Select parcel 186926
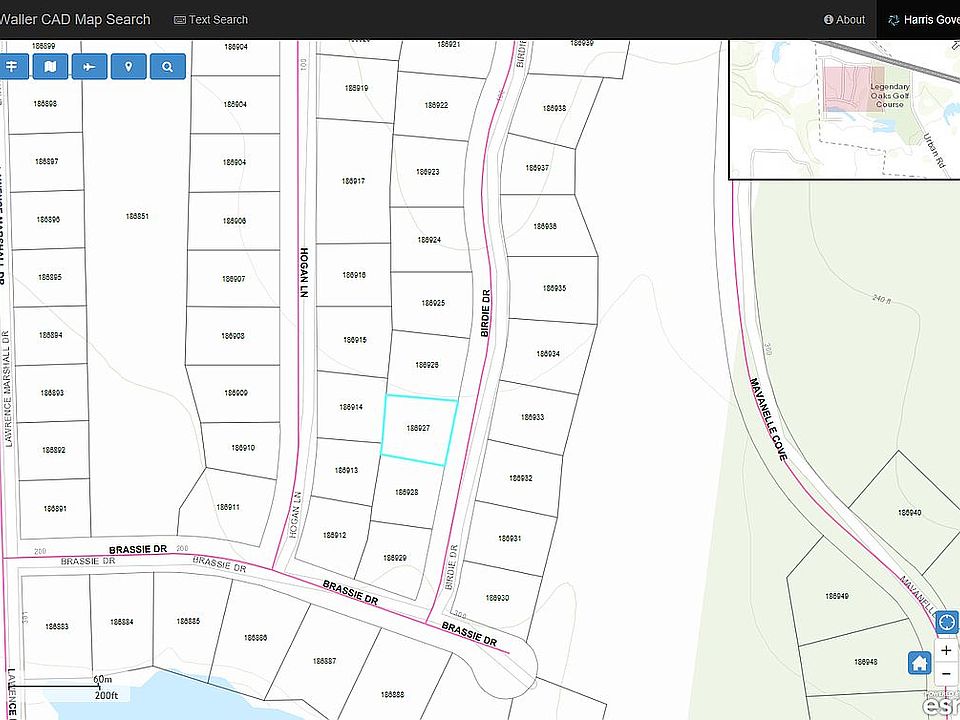Image resolution: width=960 pixels, height=720 pixels. (x=427, y=365)
